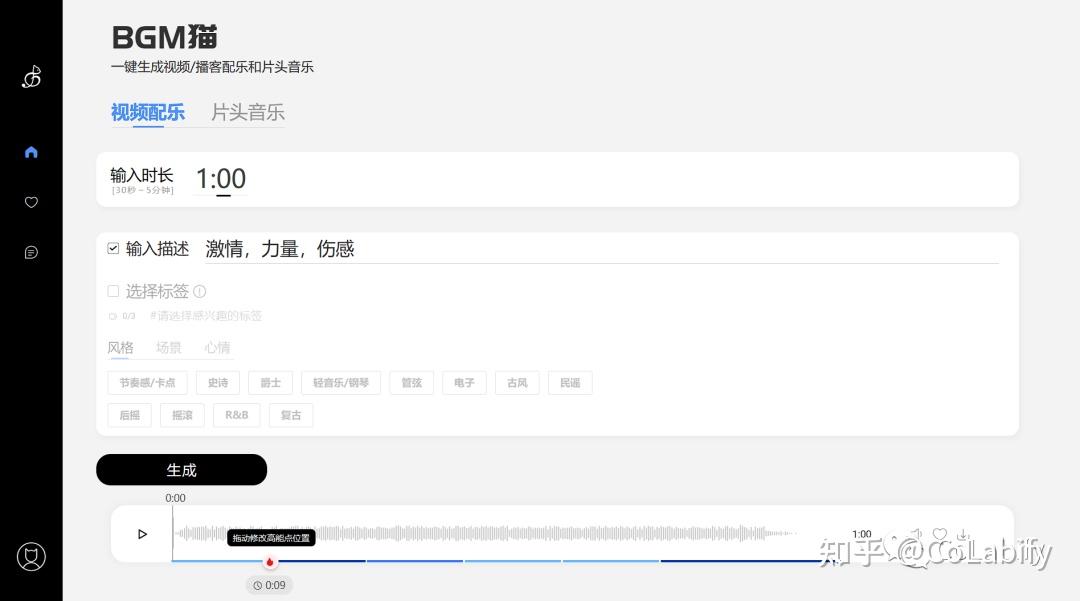Click the 1:00 duration input field
1080x601 pixels.
tap(221, 178)
